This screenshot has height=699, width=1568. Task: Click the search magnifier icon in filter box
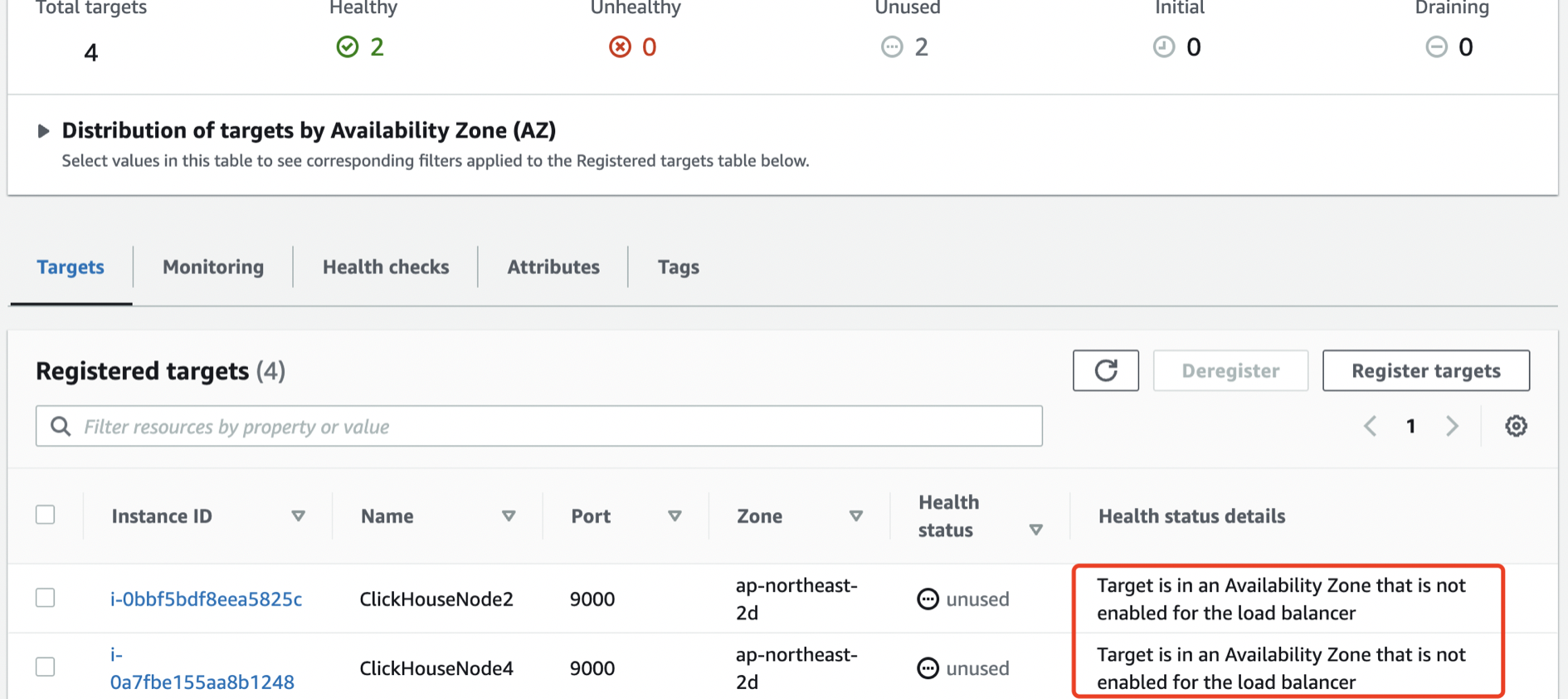tap(61, 427)
